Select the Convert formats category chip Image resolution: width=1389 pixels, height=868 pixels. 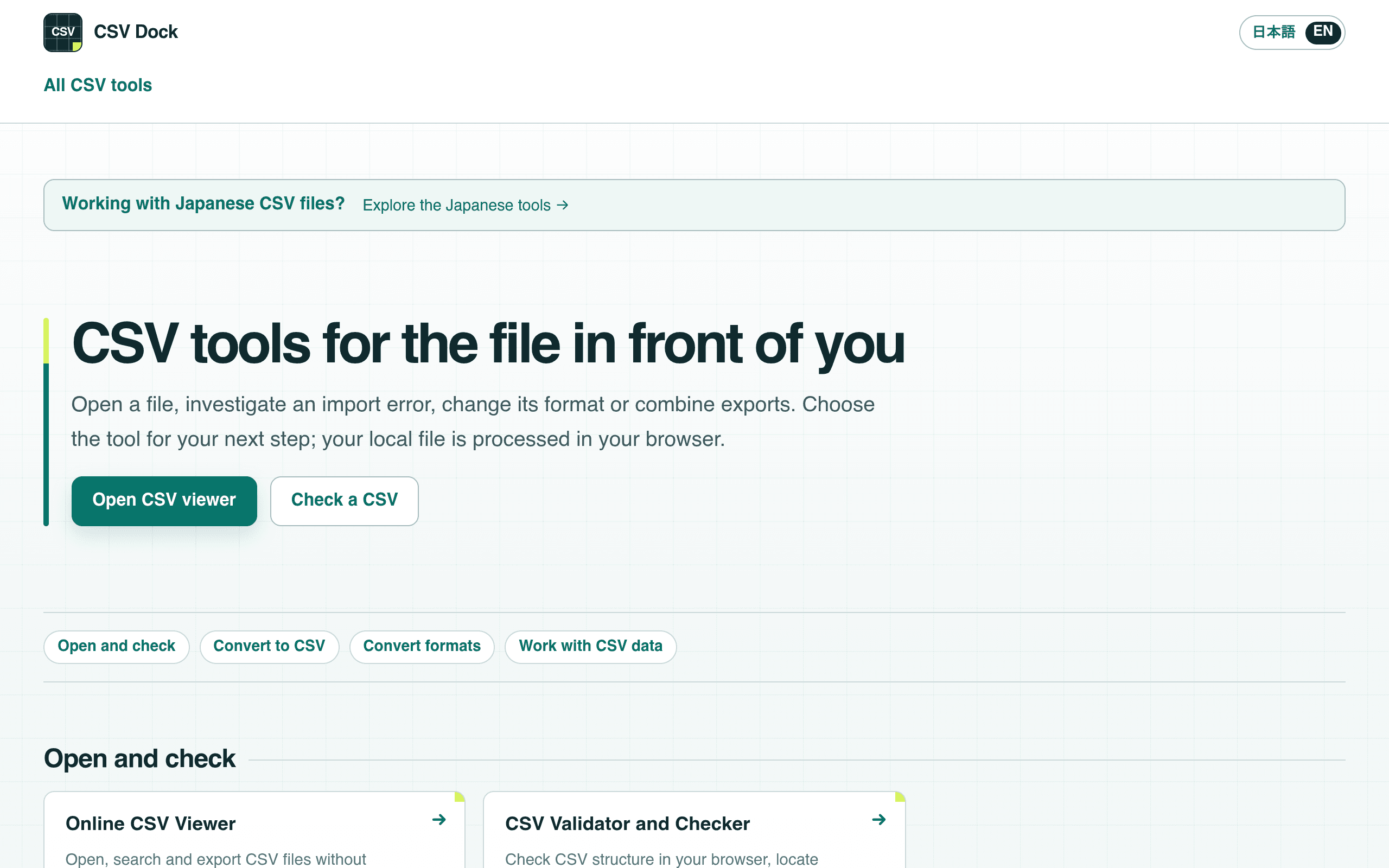click(422, 647)
